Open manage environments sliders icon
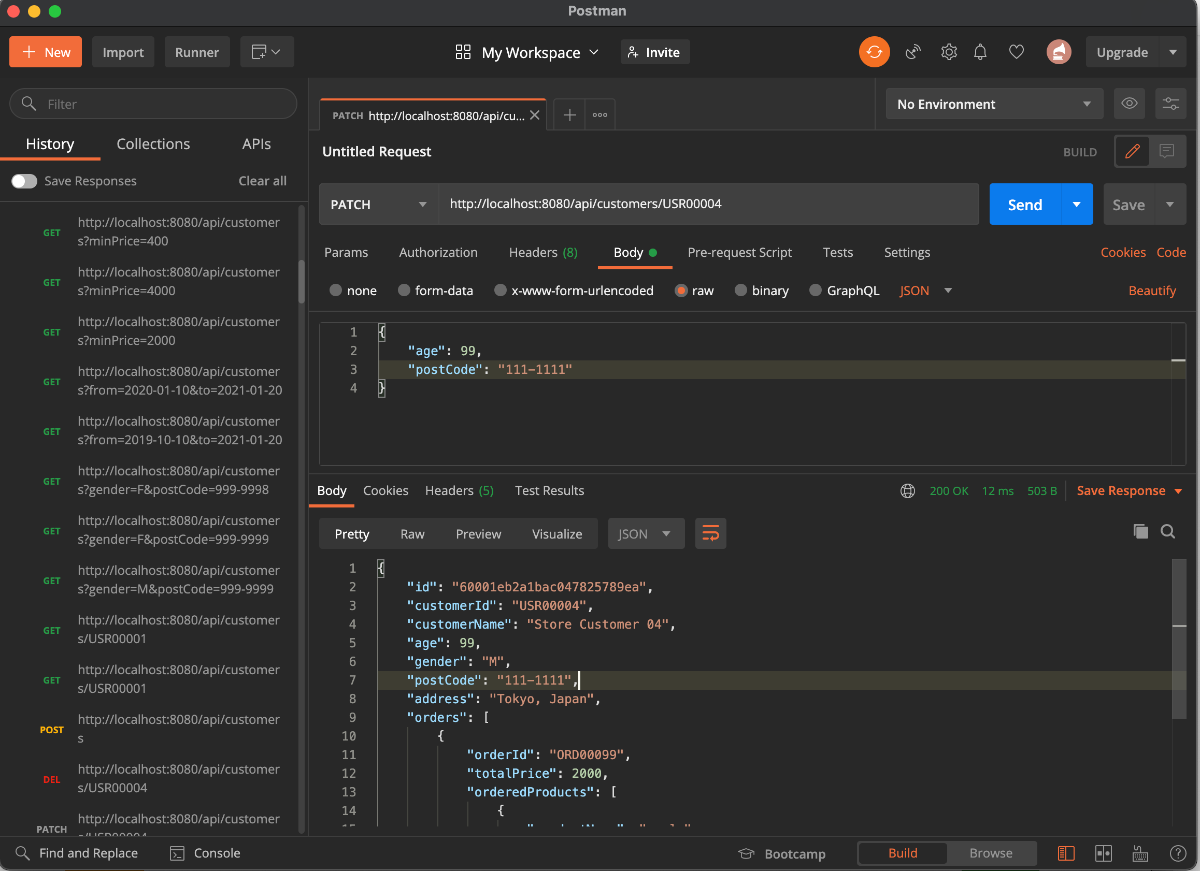 point(1170,104)
